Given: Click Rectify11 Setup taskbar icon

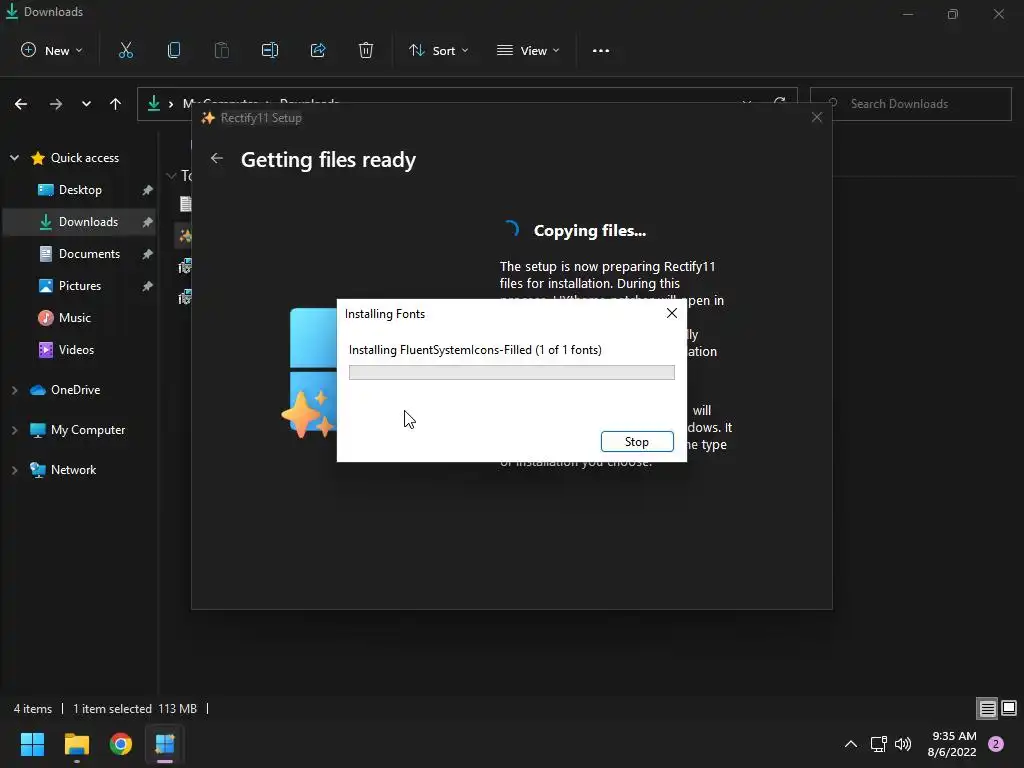Looking at the screenshot, I should coord(165,744).
